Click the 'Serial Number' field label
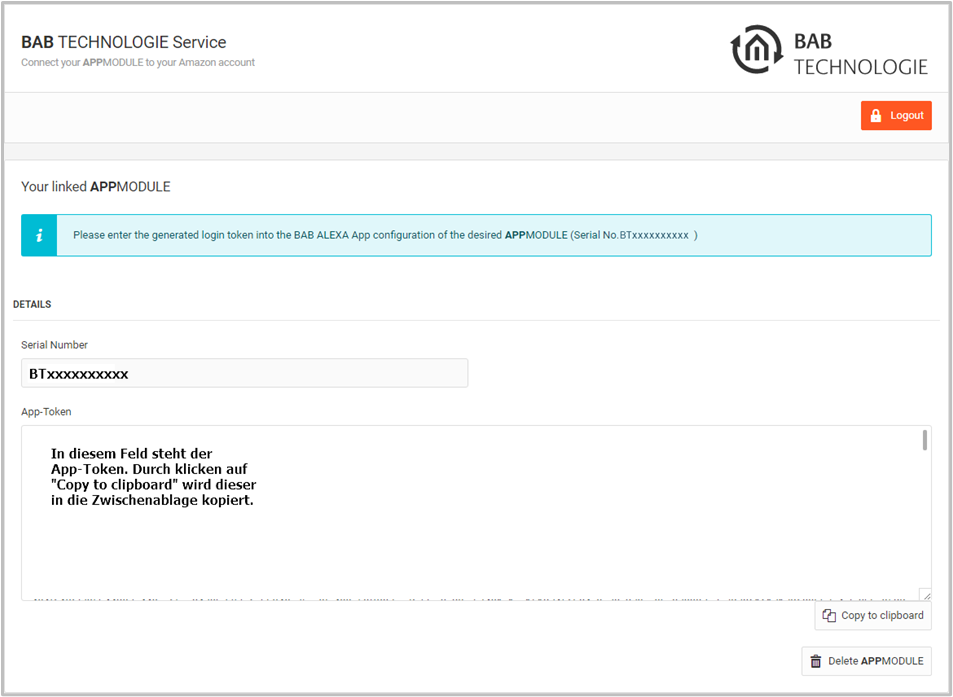This screenshot has height=697, width=953. (55, 345)
